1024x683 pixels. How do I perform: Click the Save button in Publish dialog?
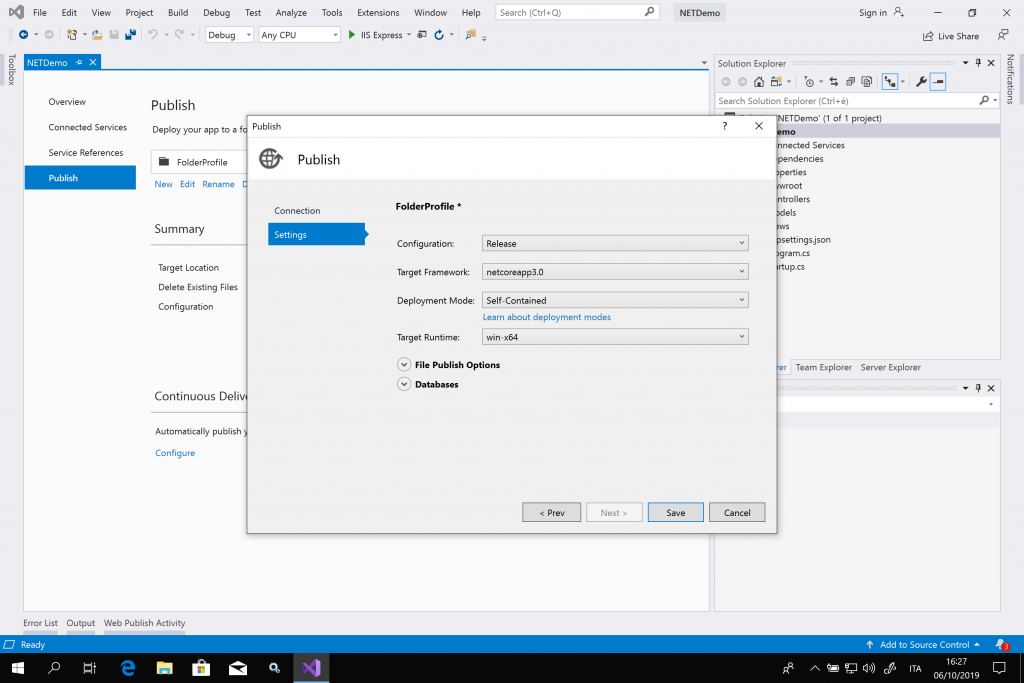(x=675, y=513)
